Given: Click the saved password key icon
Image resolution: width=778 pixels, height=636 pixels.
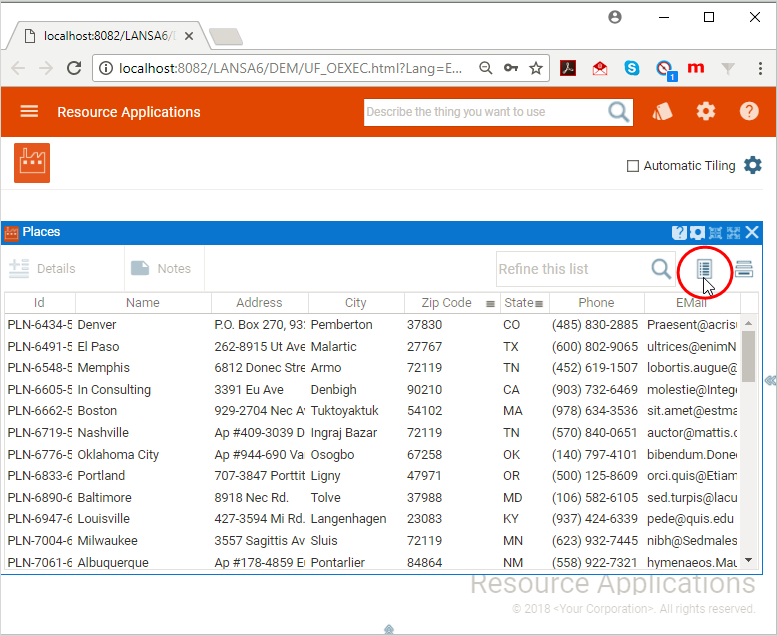Looking at the screenshot, I should tap(511, 68).
